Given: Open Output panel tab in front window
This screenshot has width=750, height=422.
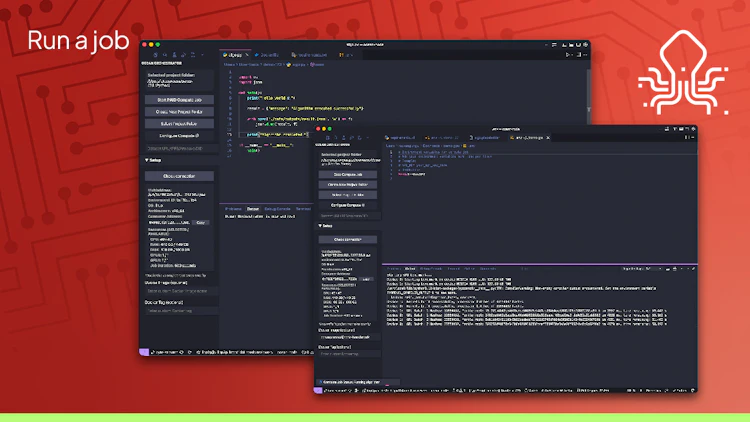Looking at the screenshot, I should (x=410, y=269).
